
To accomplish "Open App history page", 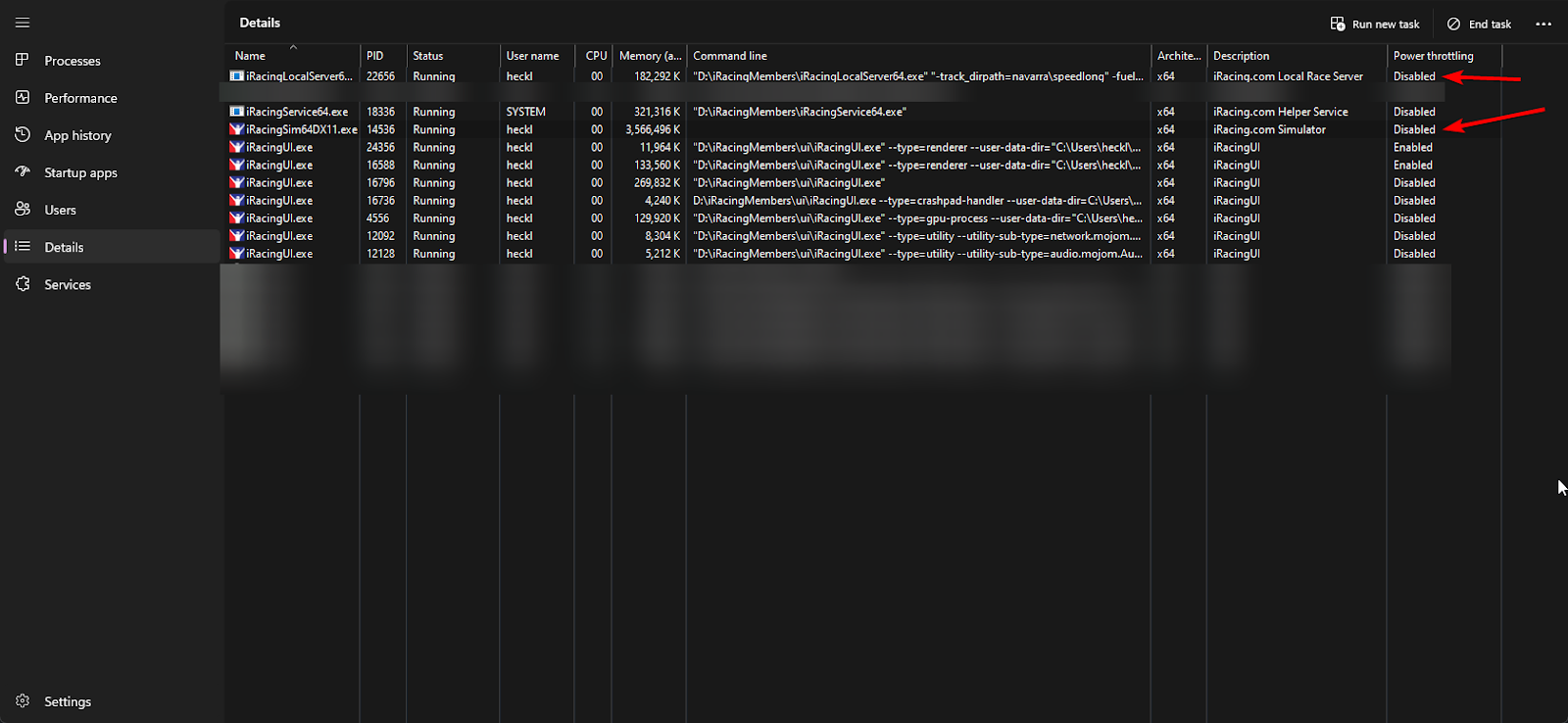I will point(112,134).
